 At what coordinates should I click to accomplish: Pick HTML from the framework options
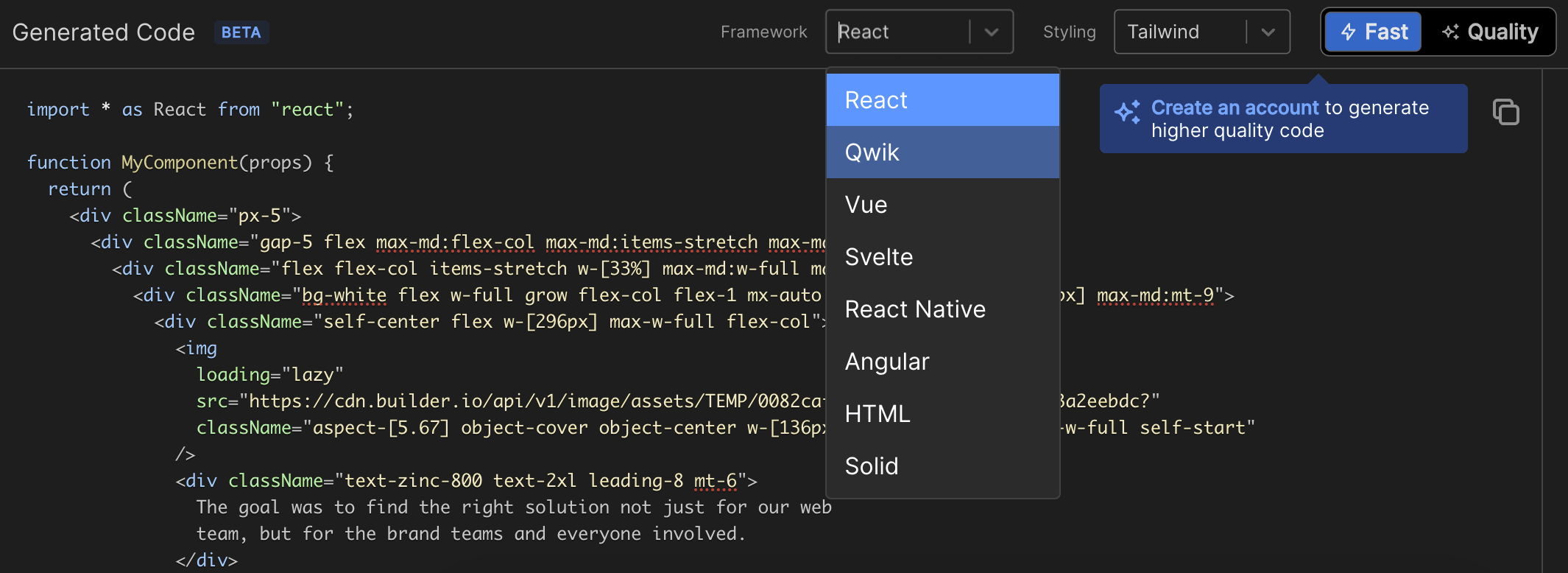click(942, 414)
